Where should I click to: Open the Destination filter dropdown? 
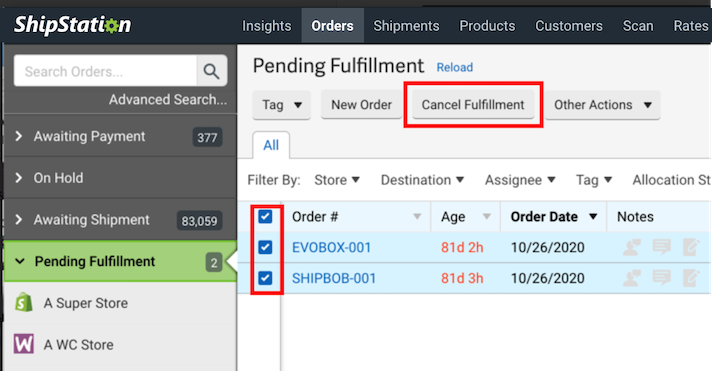click(x=422, y=180)
